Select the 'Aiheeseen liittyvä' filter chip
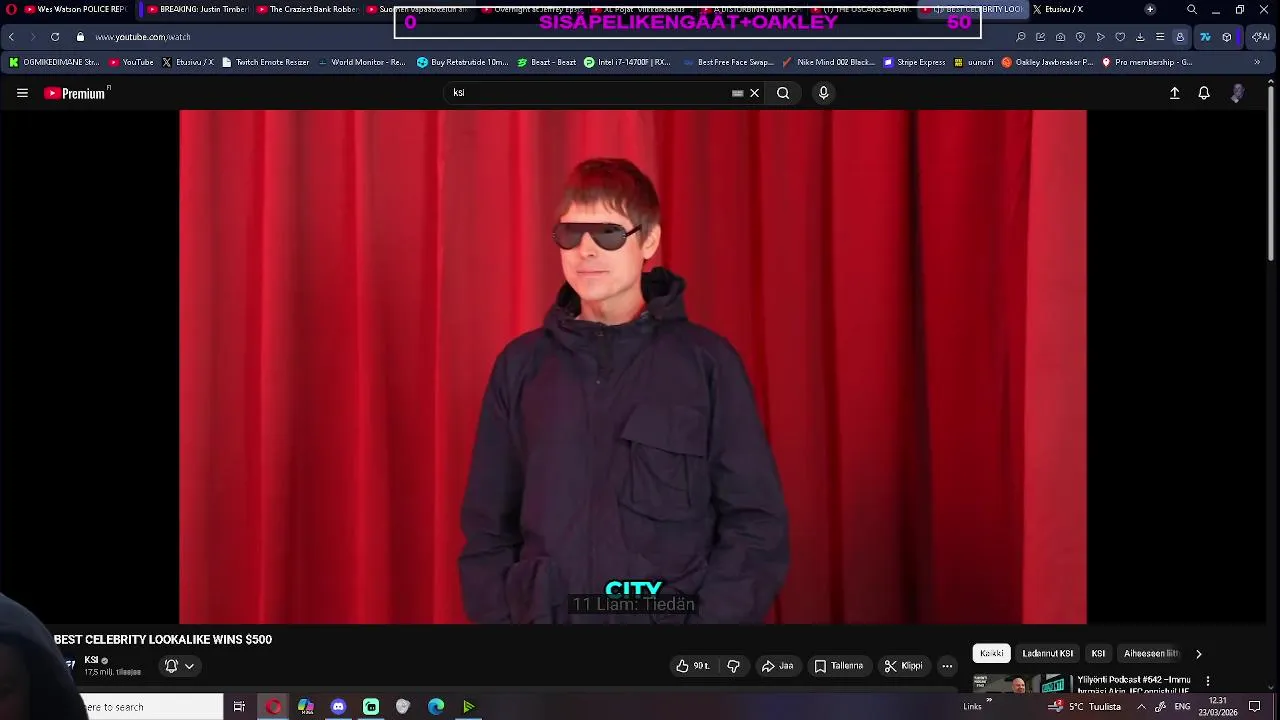This screenshot has height=720, width=1280. pos(1151,654)
